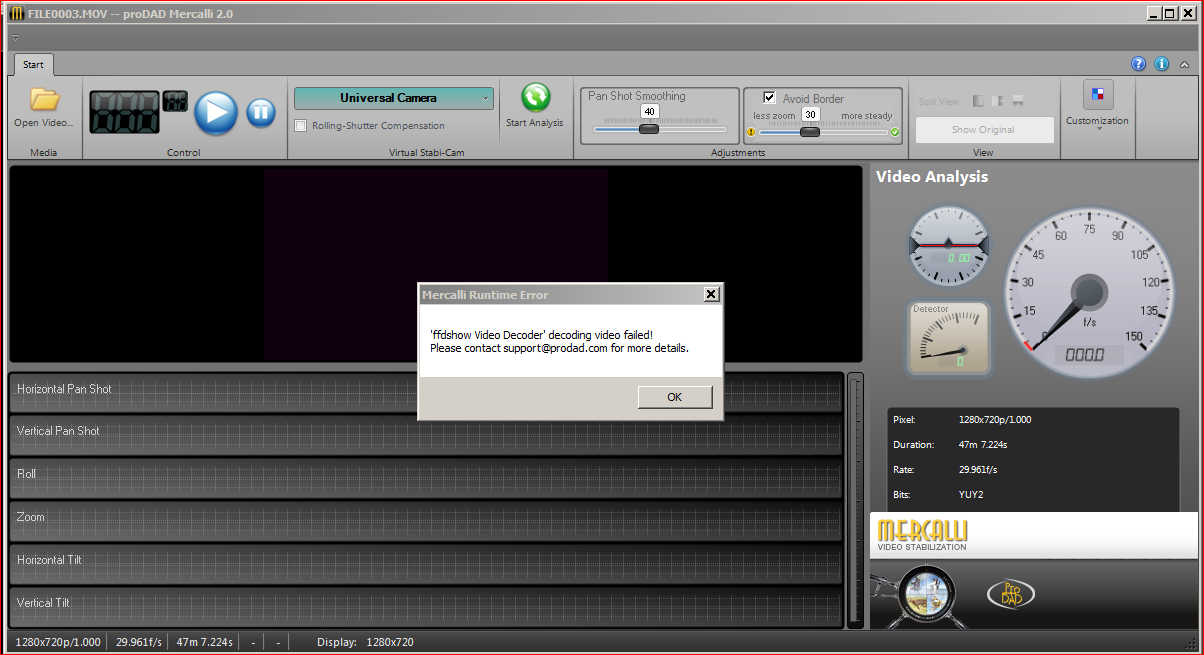Click the Zoom graph row
The width and height of the screenshot is (1204, 655).
[425, 520]
